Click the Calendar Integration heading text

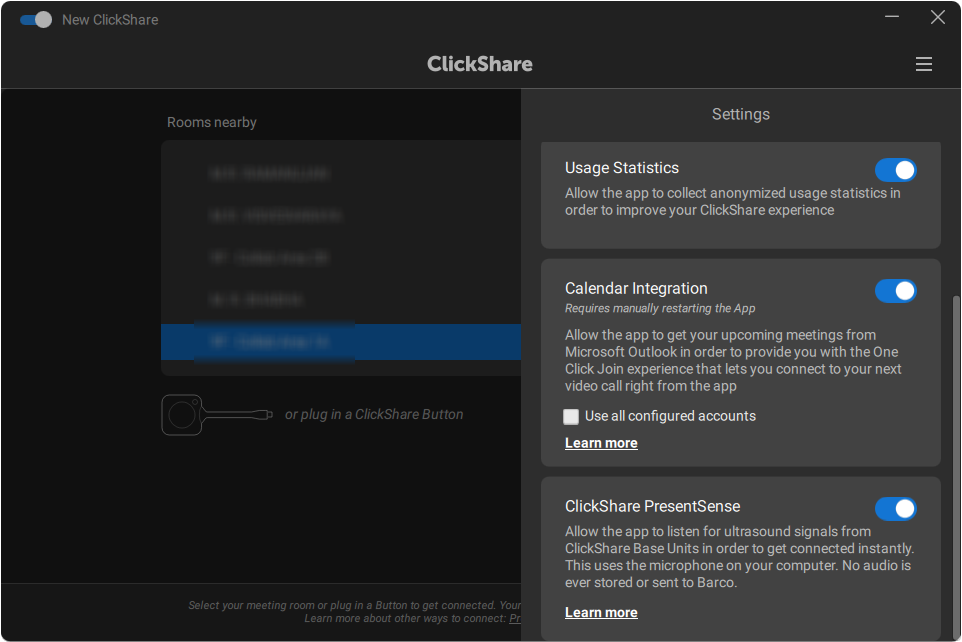(x=636, y=288)
